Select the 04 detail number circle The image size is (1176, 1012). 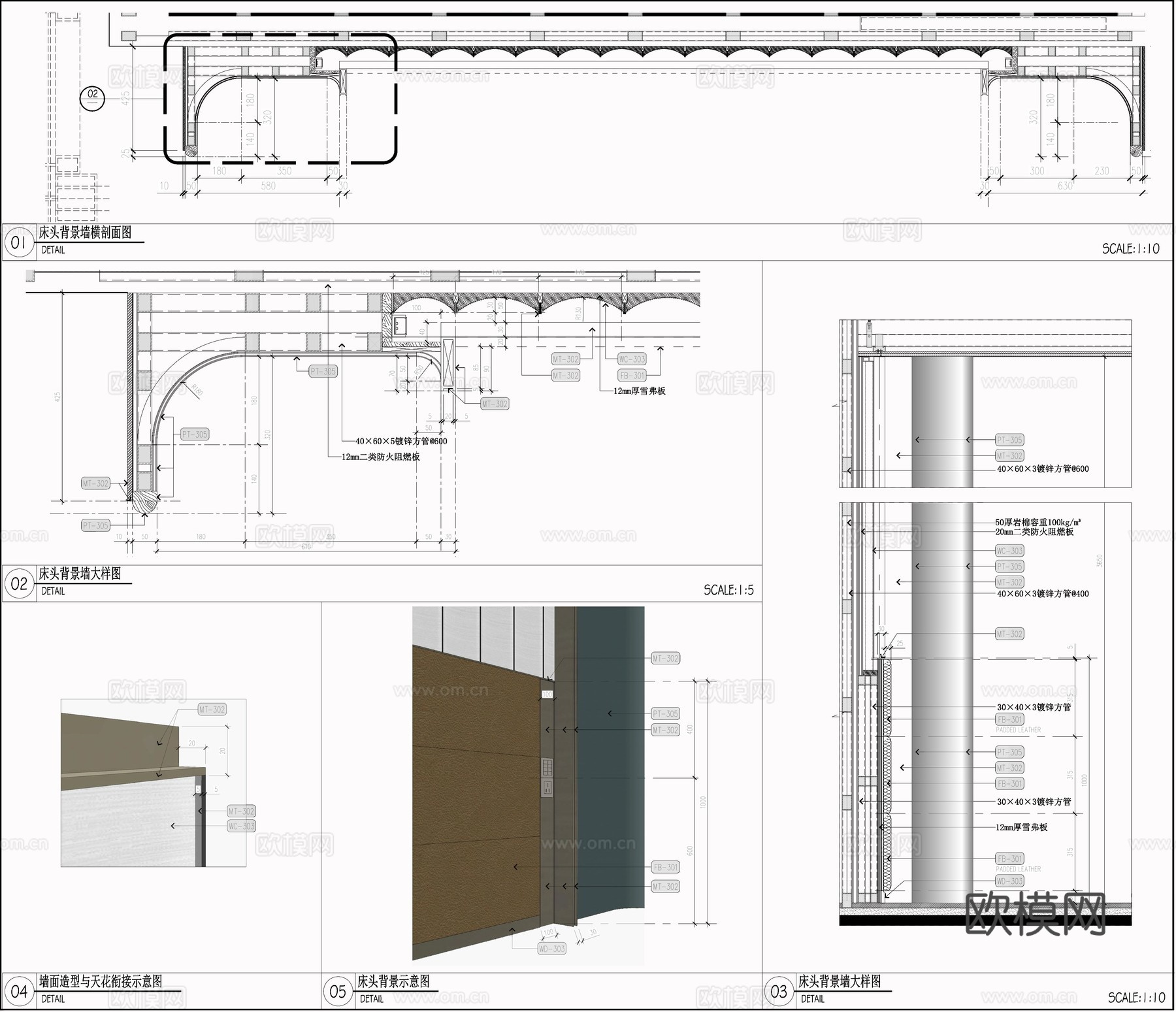tap(18, 991)
